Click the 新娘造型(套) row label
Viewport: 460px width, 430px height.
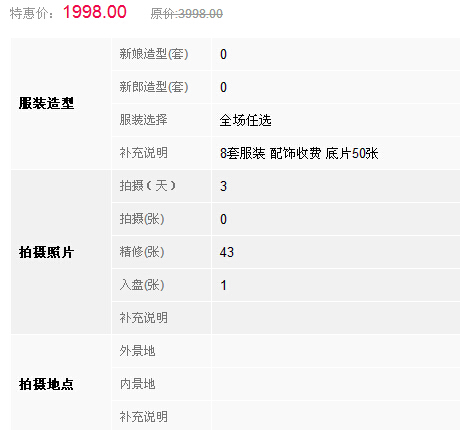[154, 54]
